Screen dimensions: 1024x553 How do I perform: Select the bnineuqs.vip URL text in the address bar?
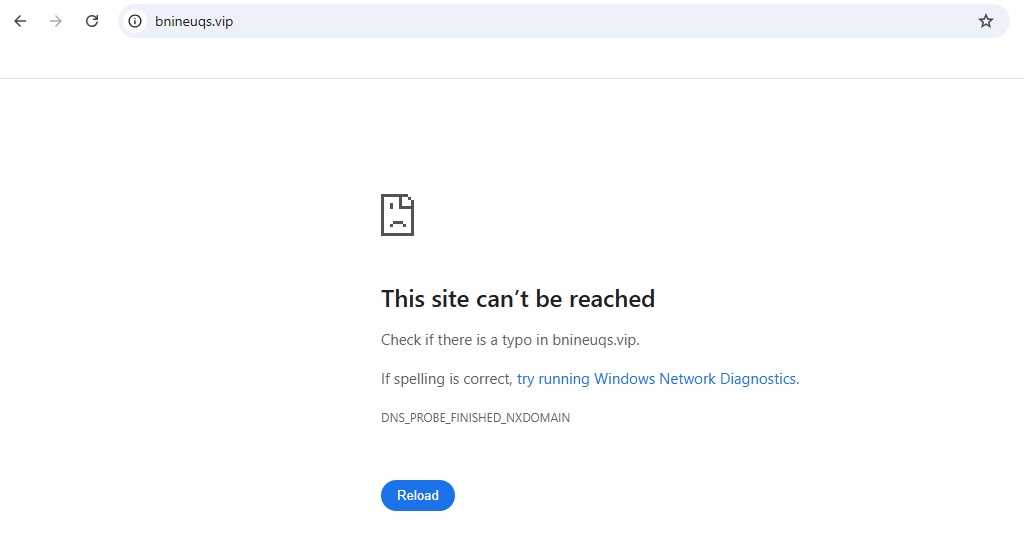coord(194,21)
